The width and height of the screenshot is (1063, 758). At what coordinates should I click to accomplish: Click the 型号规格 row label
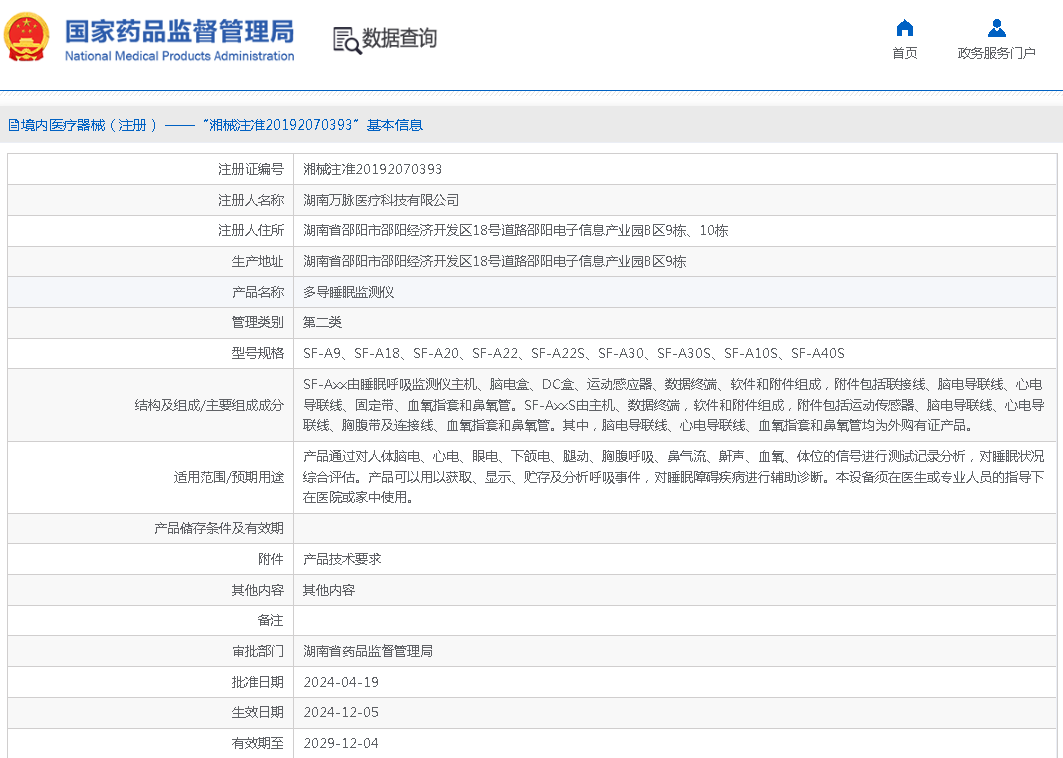pyautogui.click(x=258, y=353)
